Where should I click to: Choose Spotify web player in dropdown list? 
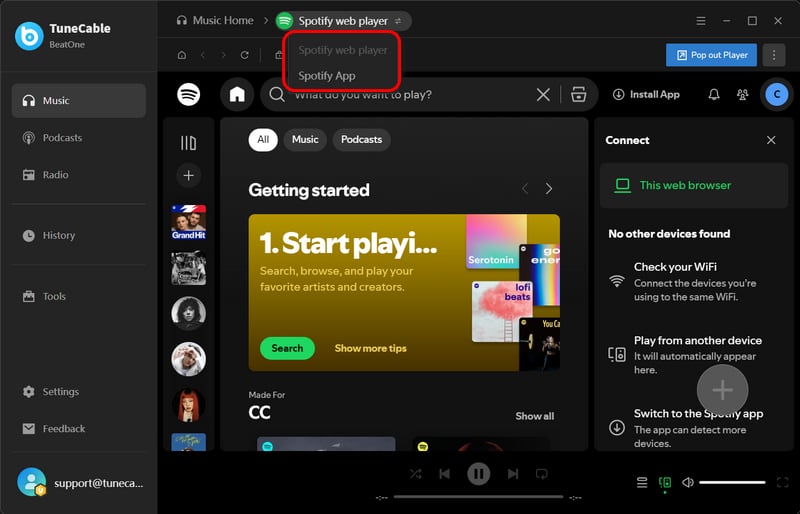pyautogui.click(x=342, y=50)
